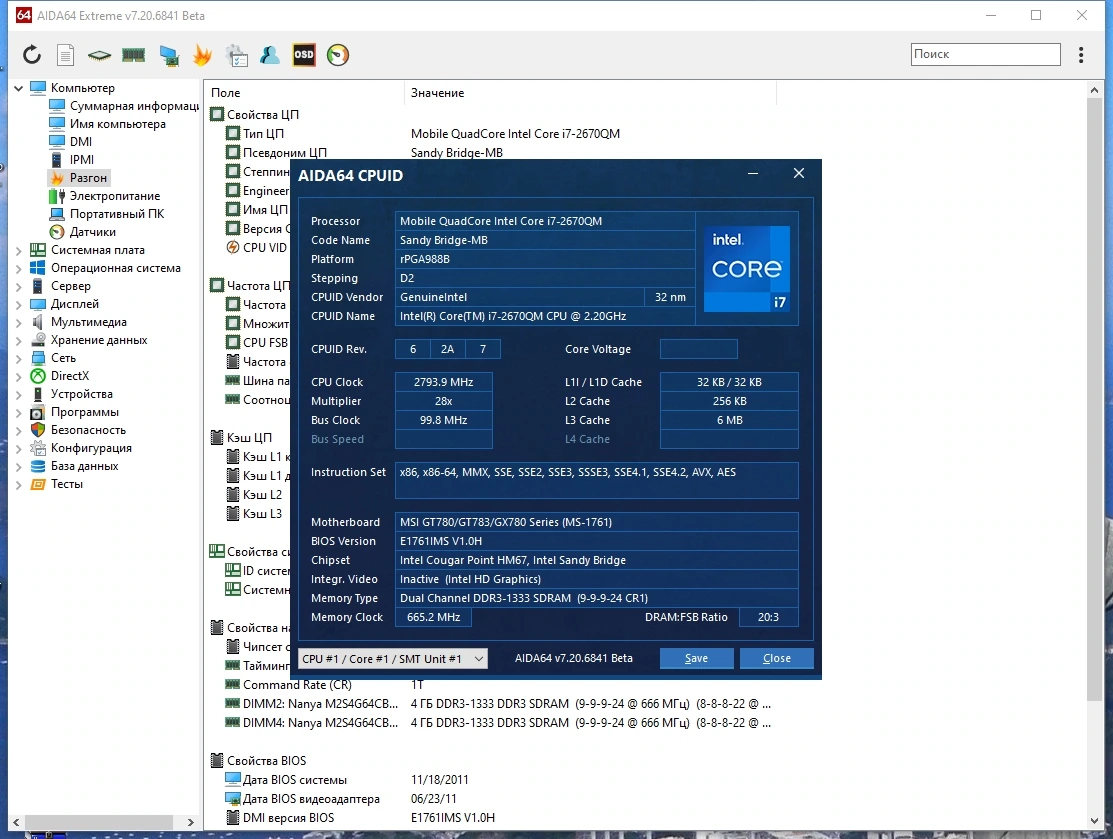Click the Кэш L3 row
The width and height of the screenshot is (1113, 839).
[x=254, y=514]
